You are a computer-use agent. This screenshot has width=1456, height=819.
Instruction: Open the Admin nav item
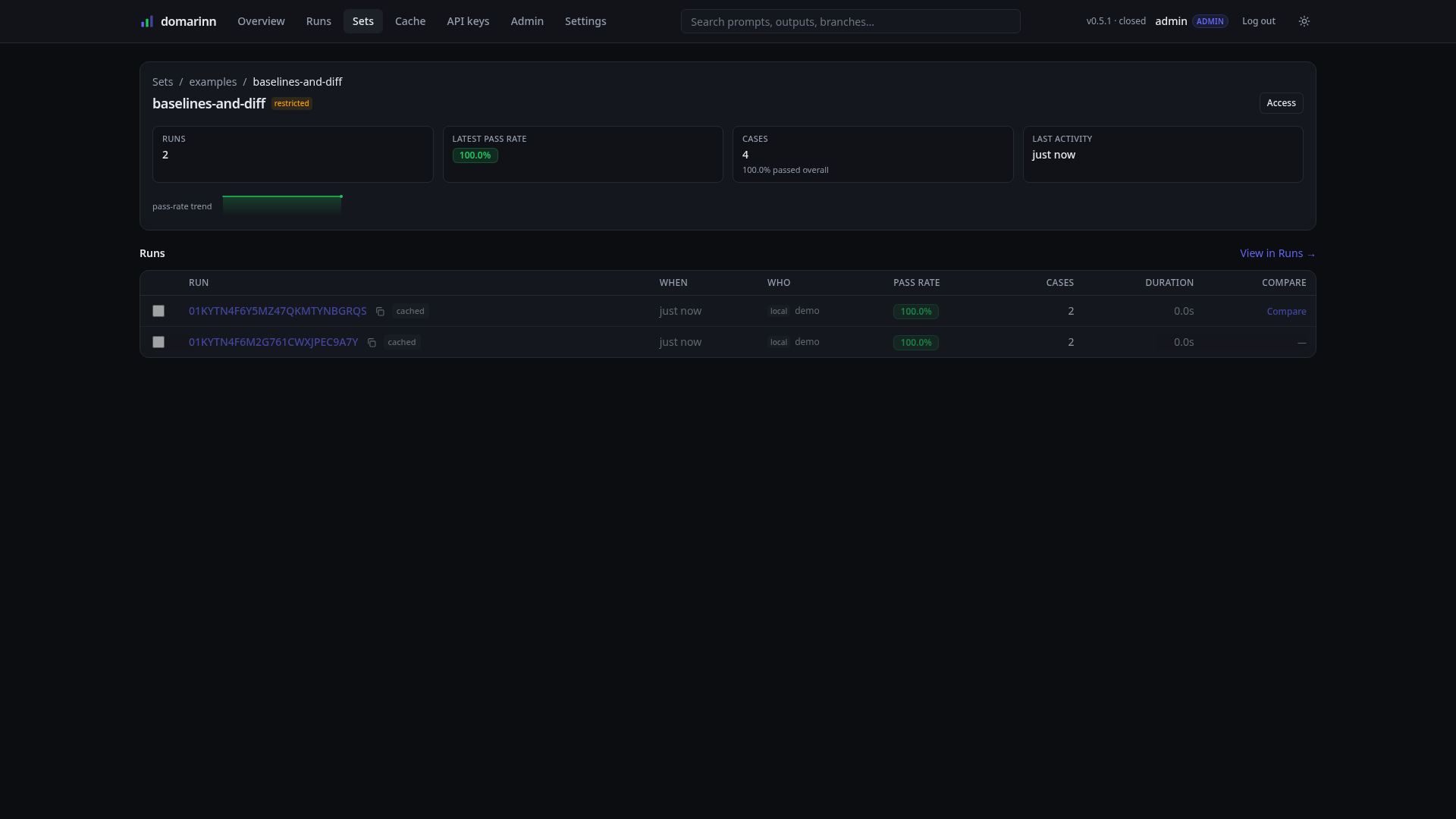pos(527,21)
